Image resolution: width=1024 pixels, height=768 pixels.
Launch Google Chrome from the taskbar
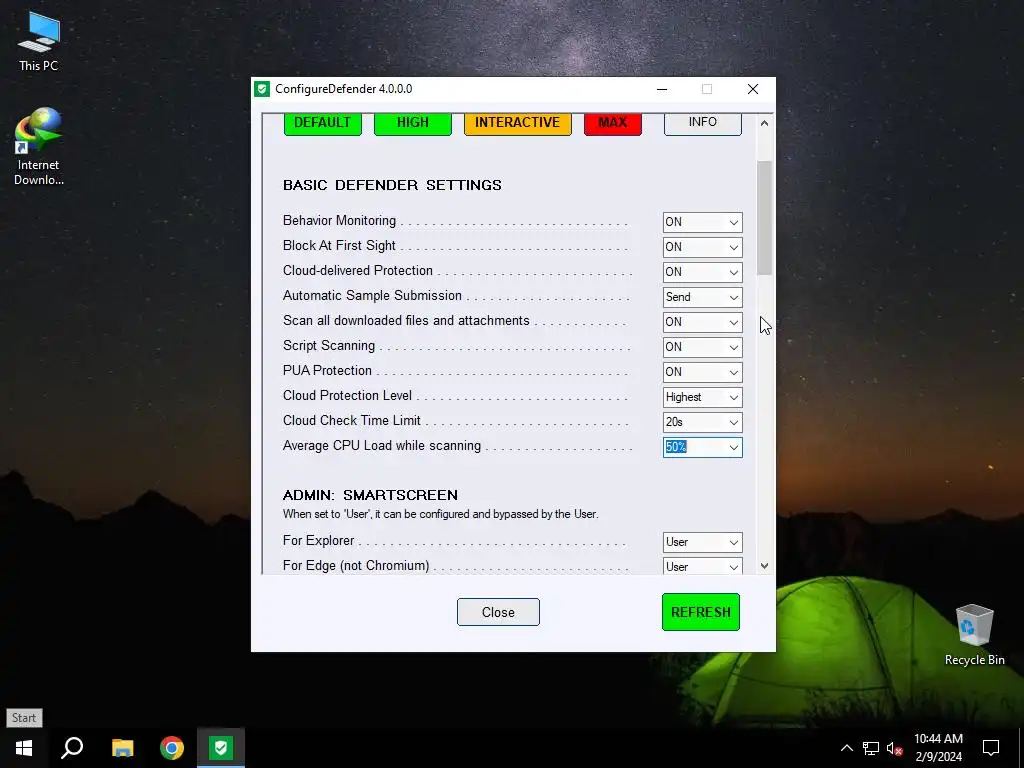click(x=172, y=748)
